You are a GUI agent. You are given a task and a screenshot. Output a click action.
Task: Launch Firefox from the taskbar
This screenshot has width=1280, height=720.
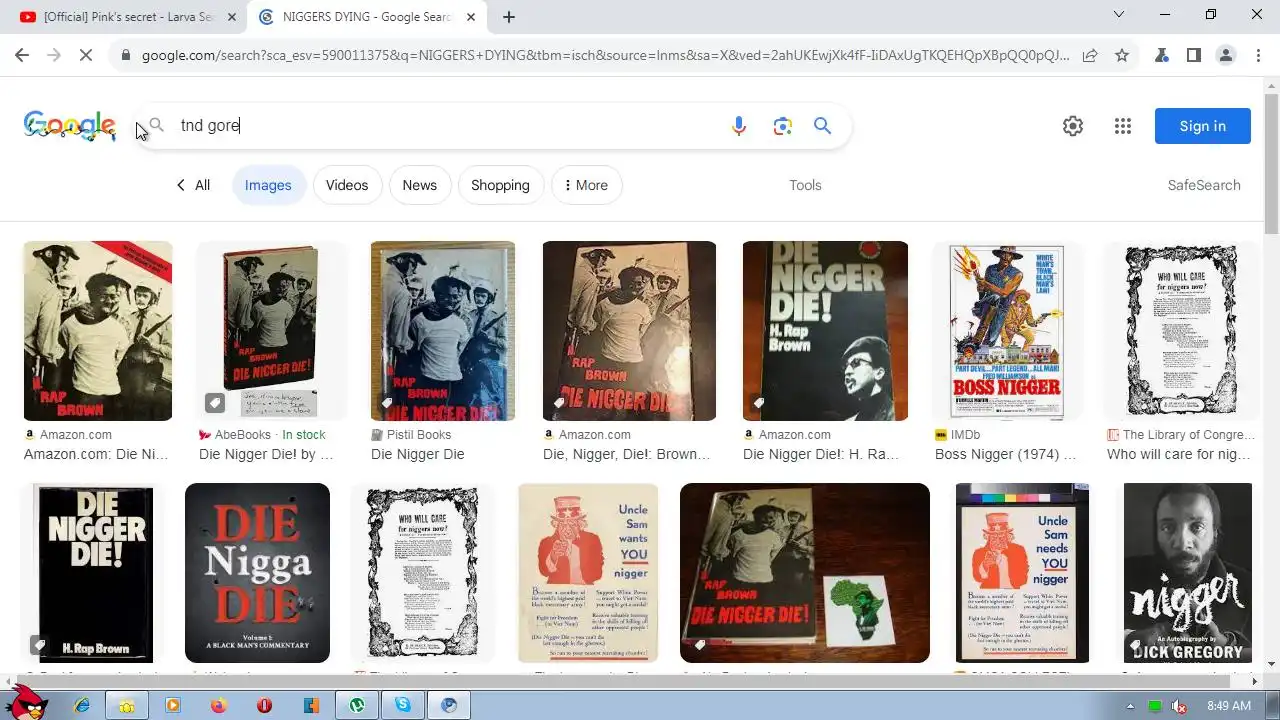pyautogui.click(x=218, y=705)
